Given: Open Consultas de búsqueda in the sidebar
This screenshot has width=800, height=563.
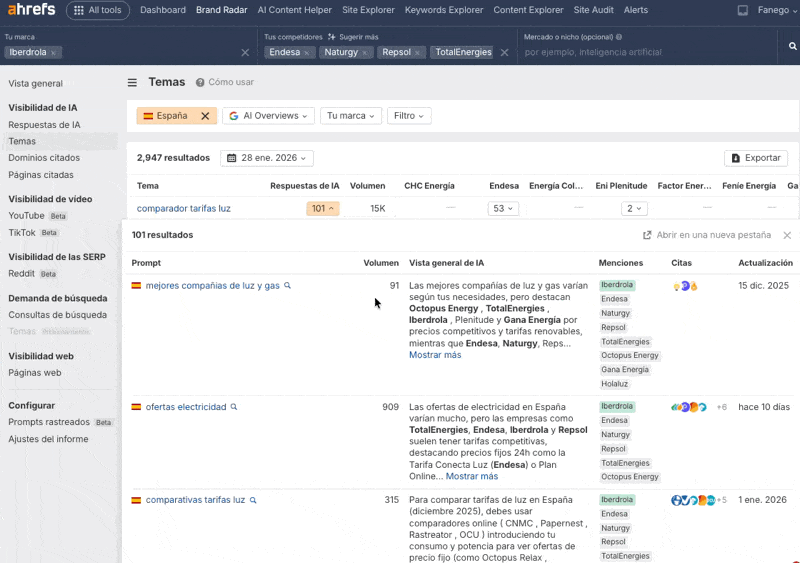Looking at the screenshot, I should coord(58,315).
